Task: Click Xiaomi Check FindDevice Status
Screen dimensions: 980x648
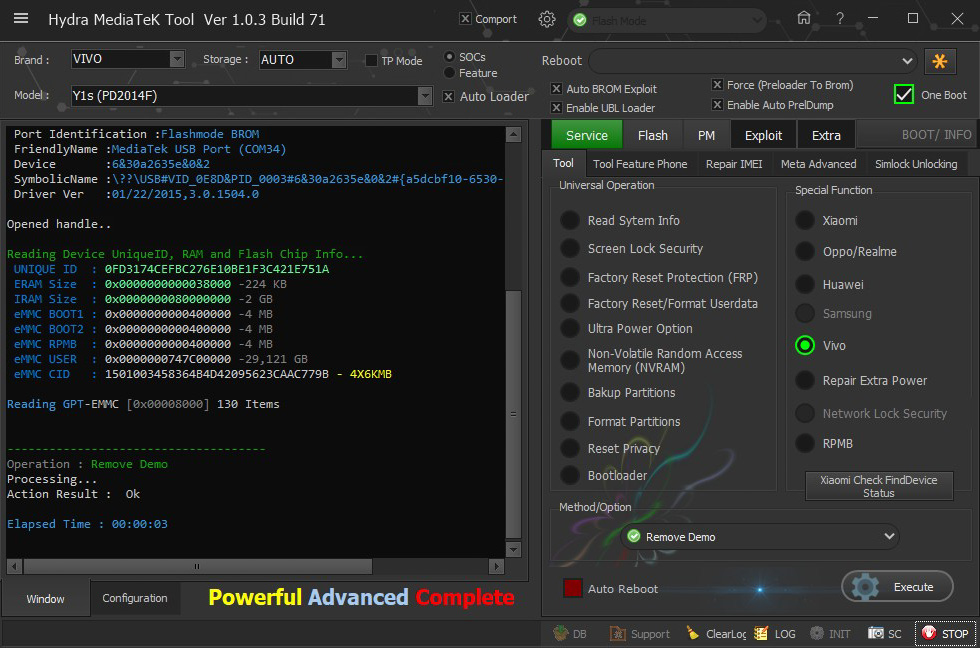Action: pos(879,486)
